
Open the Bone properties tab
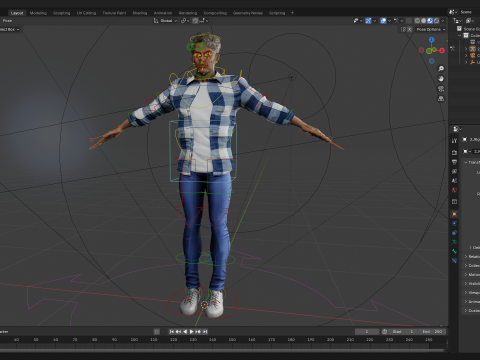pos(454,251)
